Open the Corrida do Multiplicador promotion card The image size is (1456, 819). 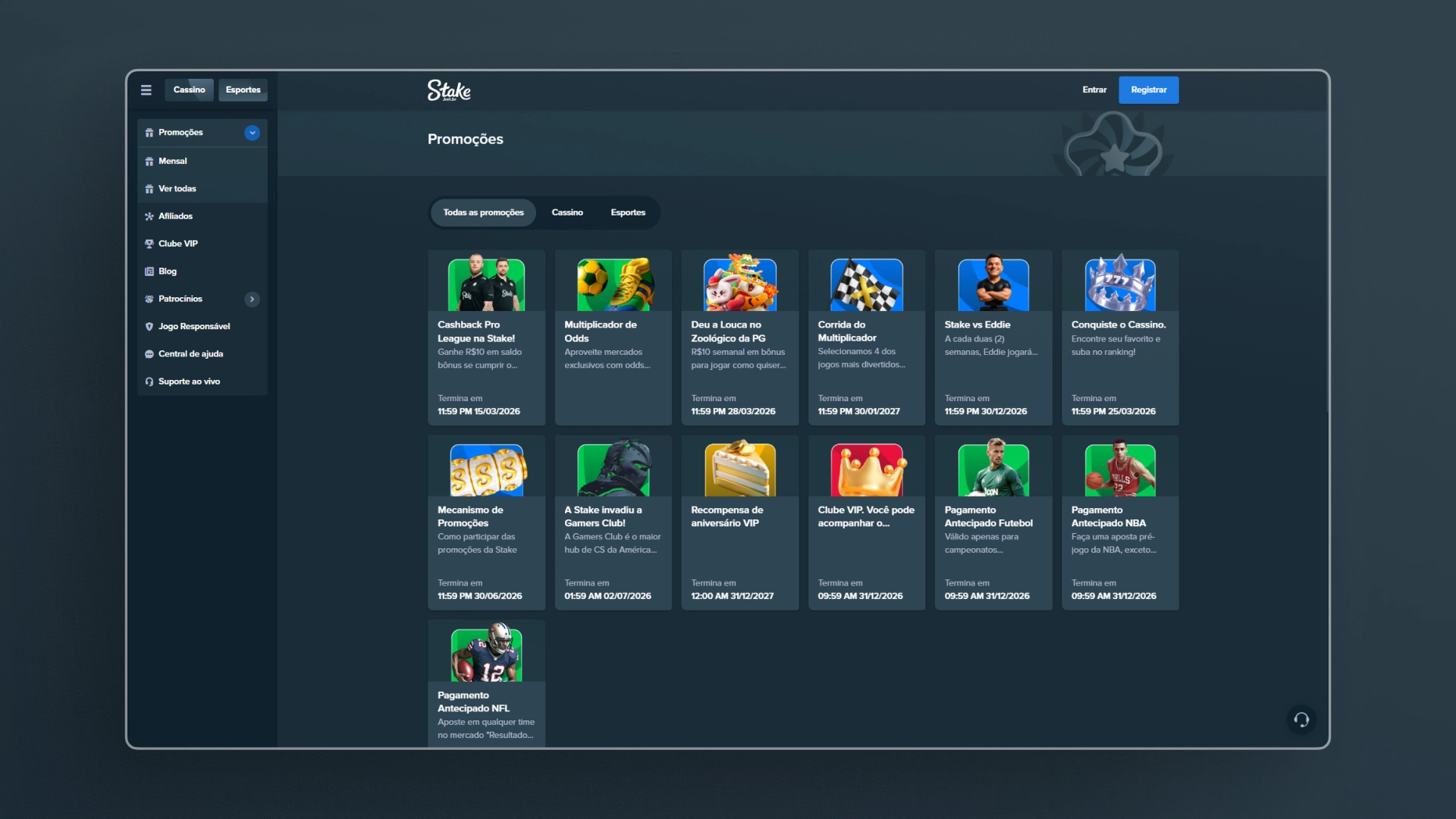866,337
